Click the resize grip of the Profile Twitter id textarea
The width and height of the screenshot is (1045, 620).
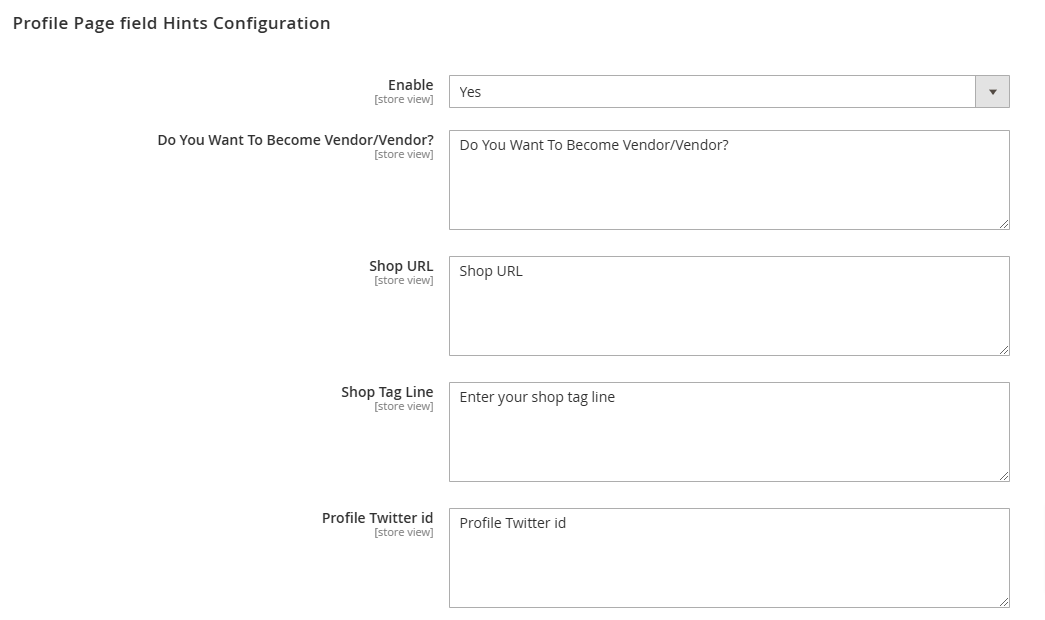1004,602
